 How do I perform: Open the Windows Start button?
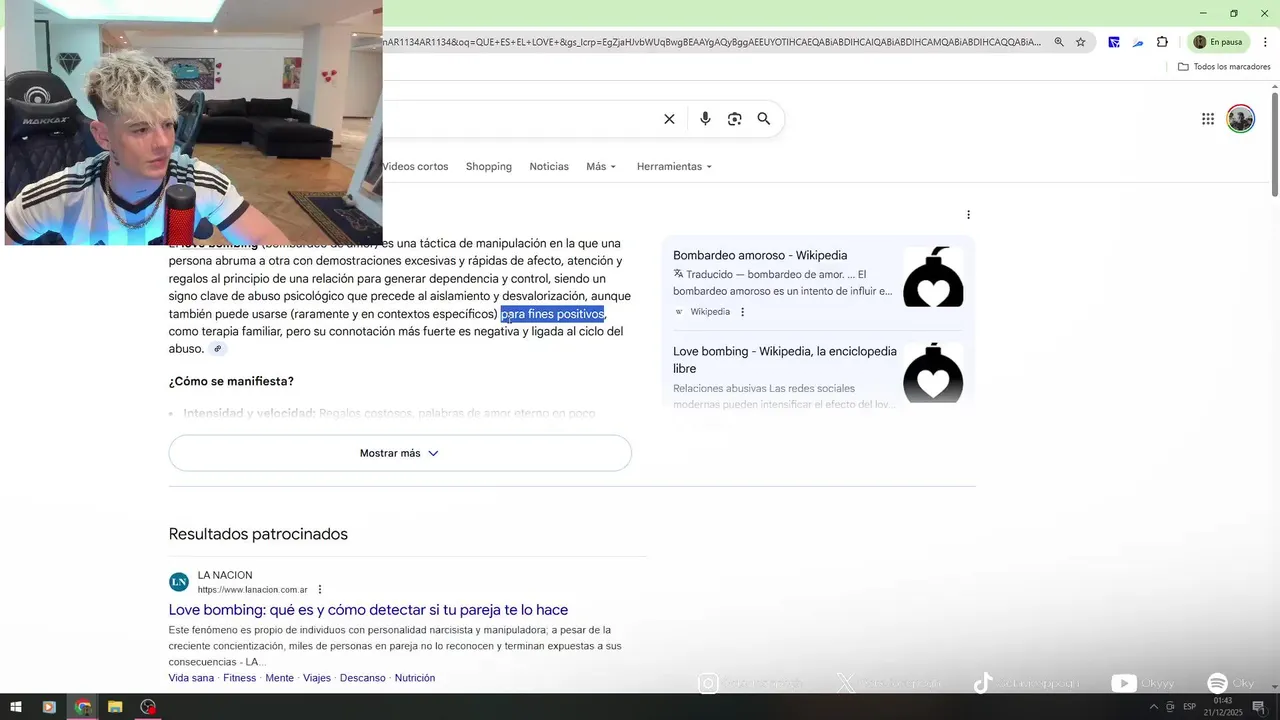pos(16,707)
